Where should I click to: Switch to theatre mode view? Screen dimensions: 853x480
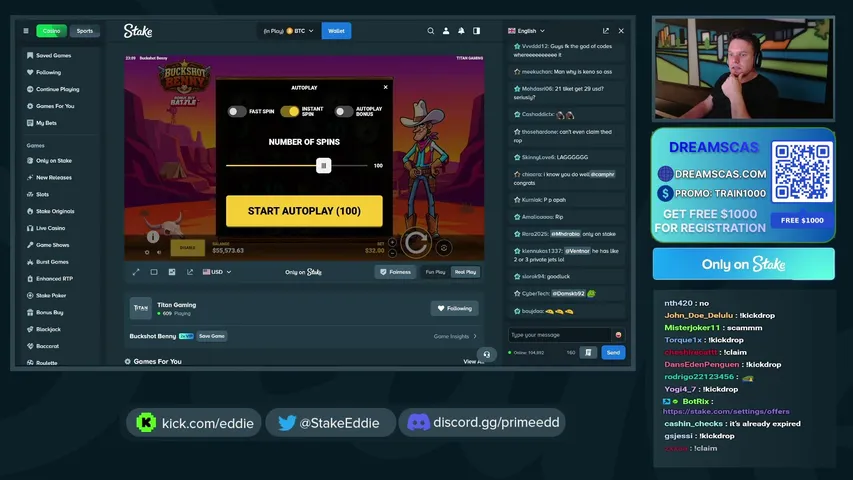(154, 272)
